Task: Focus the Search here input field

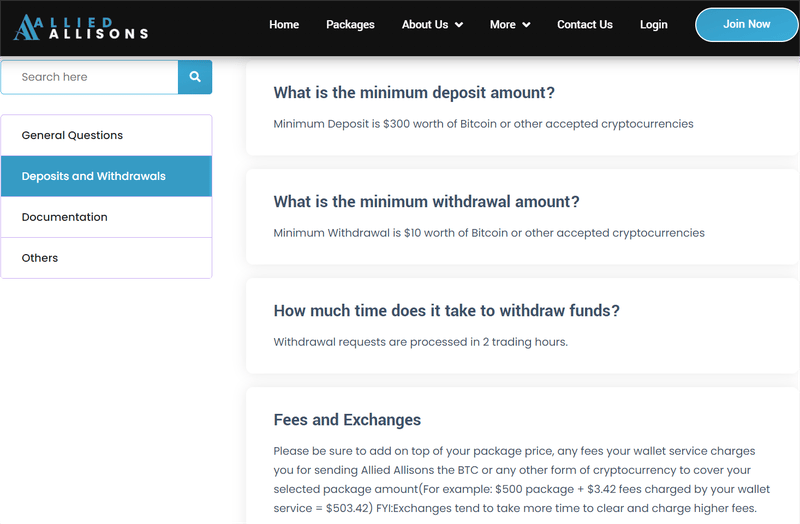Action: point(90,77)
